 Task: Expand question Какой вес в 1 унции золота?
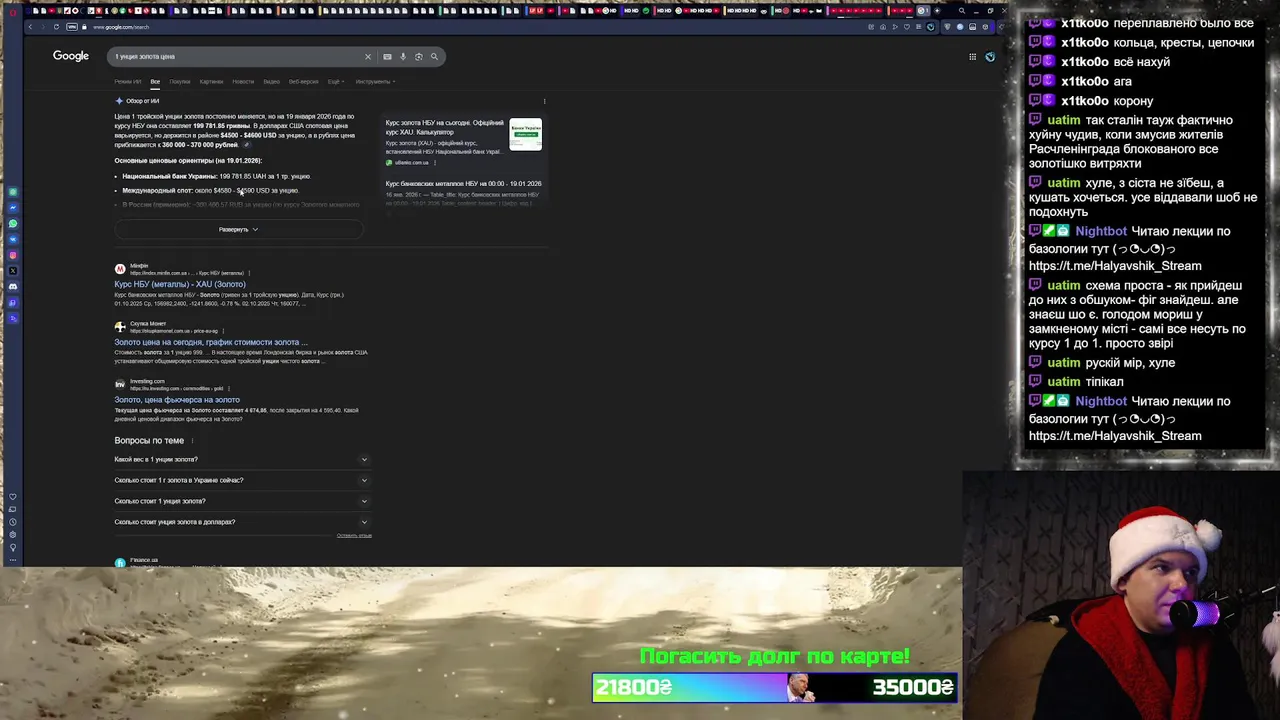241,459
